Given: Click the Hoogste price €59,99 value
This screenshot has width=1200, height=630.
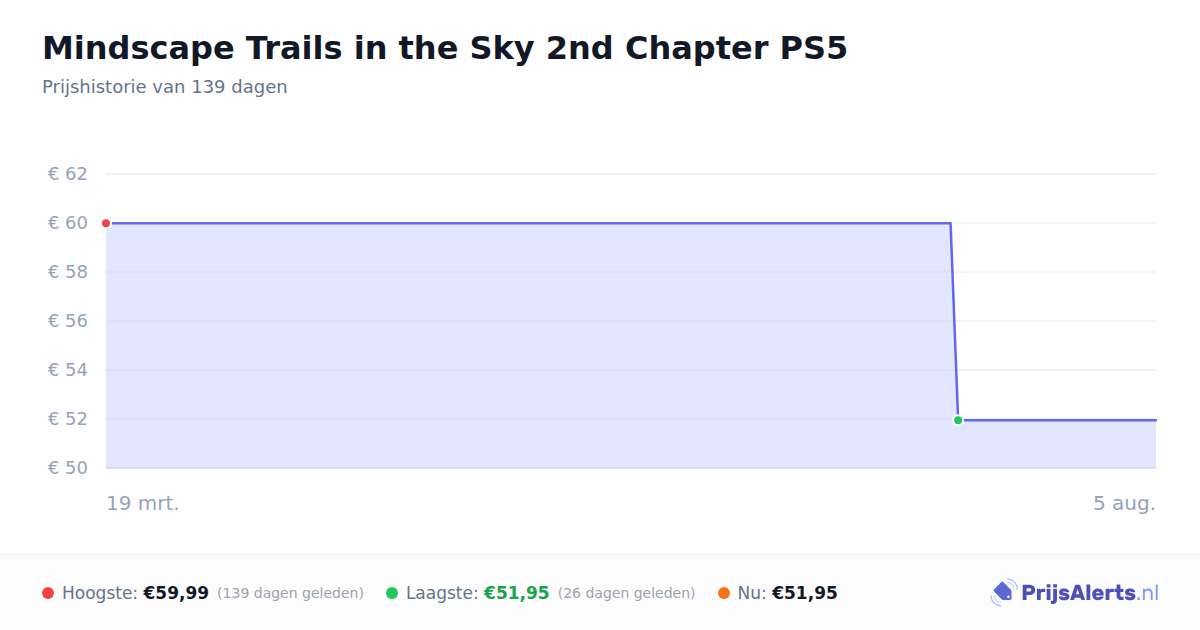Looking at the screenshot, I should coord(176,593).
